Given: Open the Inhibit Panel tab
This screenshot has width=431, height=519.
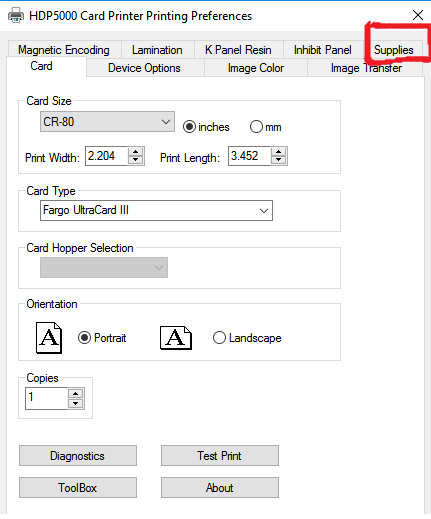Looking at the screenshot, I should tap(322, 50).
